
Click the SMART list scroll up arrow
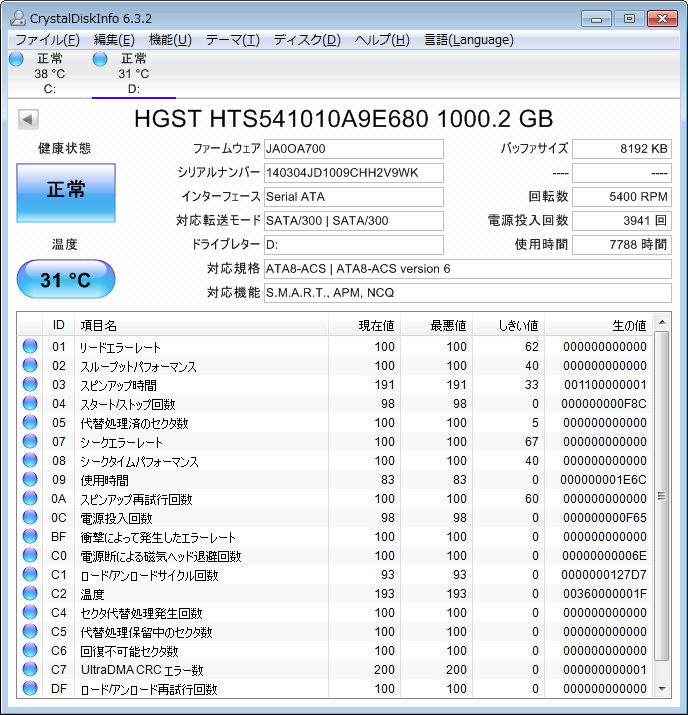tap(662, 322)
